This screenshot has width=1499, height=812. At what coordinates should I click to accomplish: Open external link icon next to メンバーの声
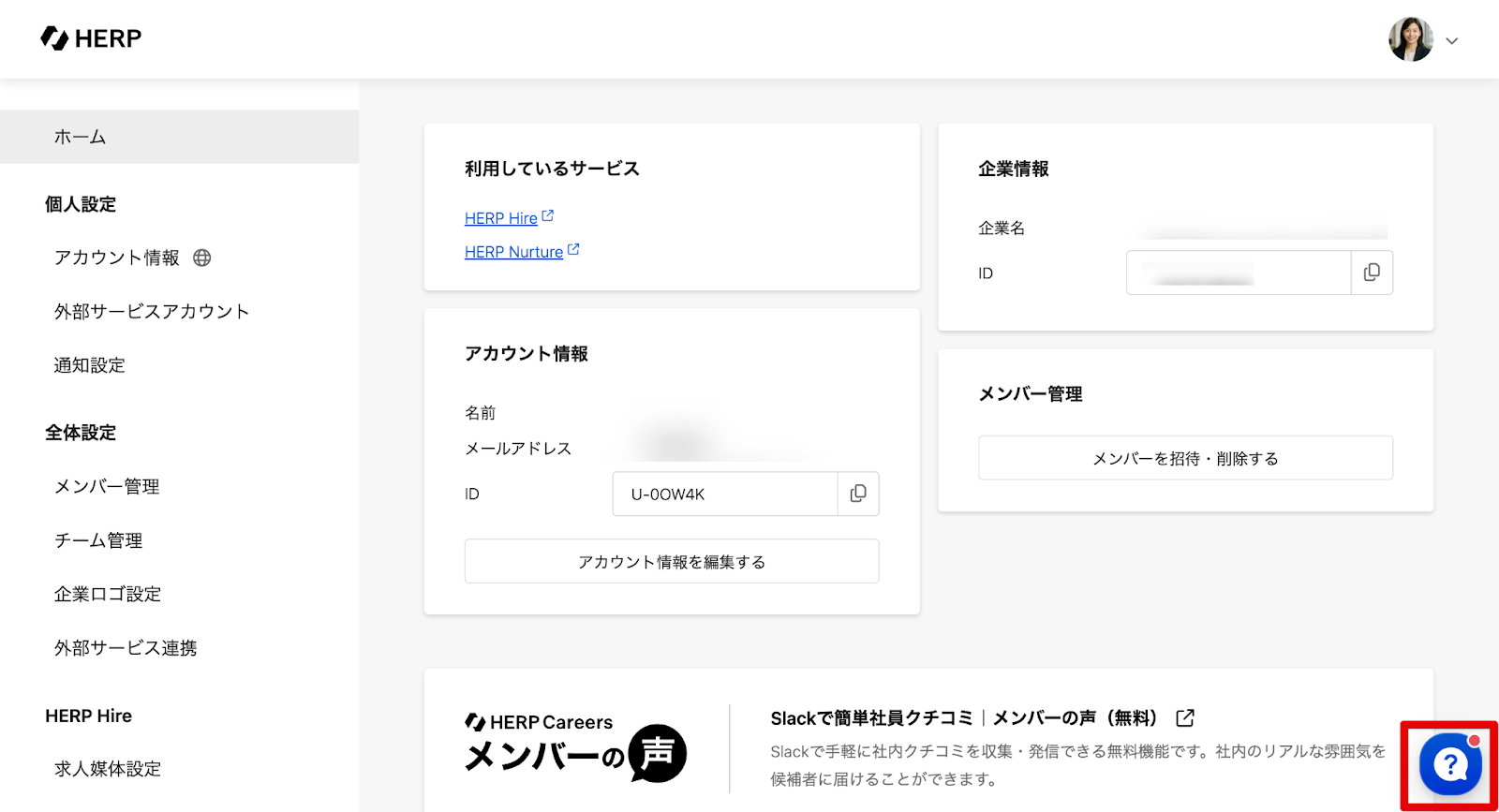point(1185,718)
